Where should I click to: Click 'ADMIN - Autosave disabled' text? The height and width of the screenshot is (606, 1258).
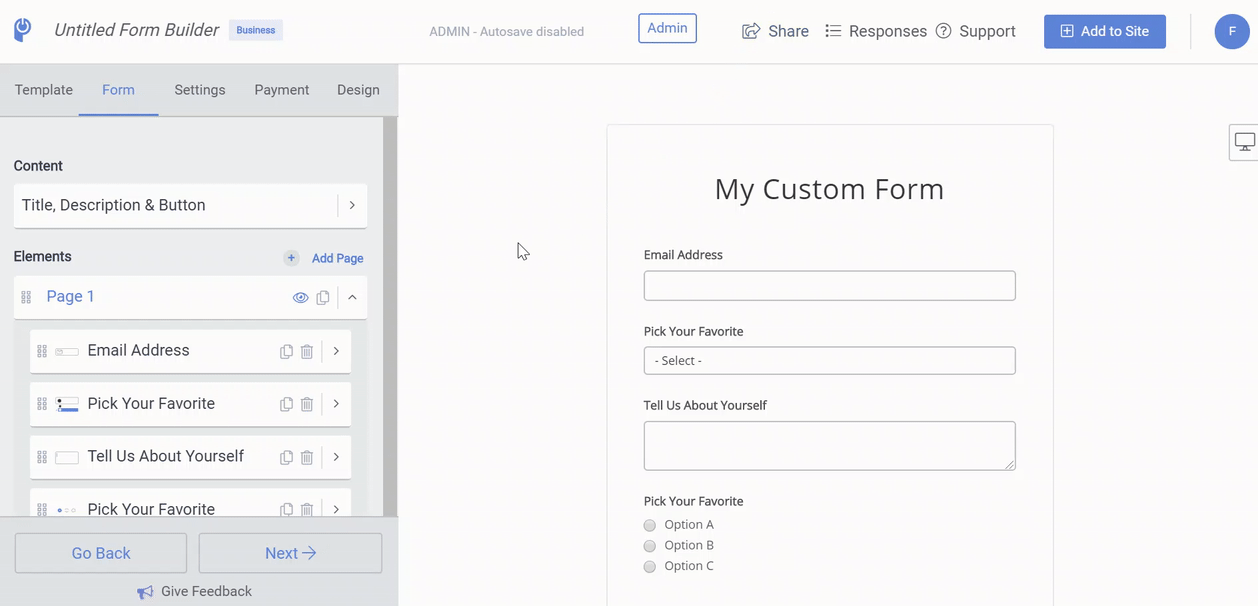coord(507,31)
